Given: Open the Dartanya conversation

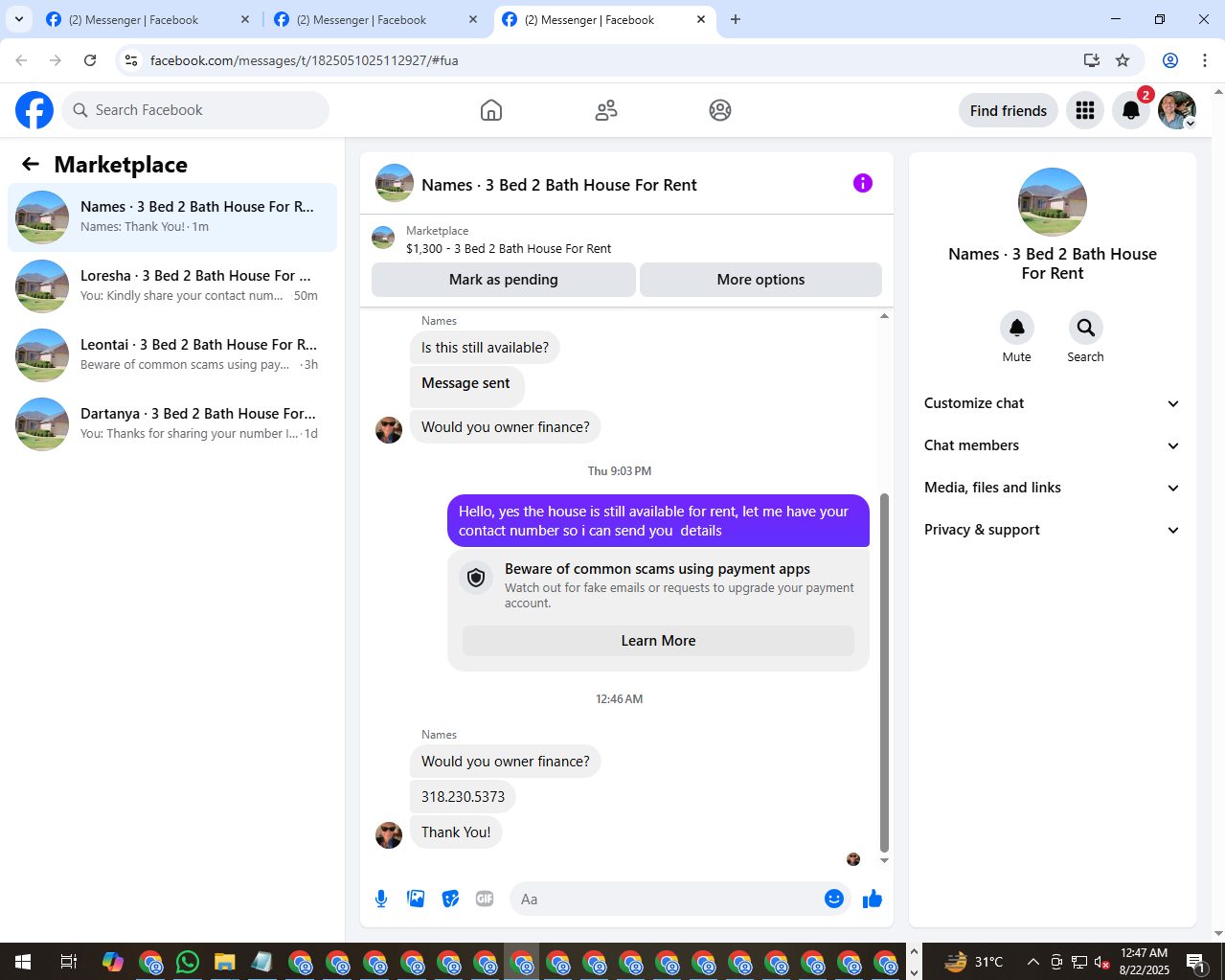Looking at the screenshot, I should pyautogui.click(x=172, y=424).
